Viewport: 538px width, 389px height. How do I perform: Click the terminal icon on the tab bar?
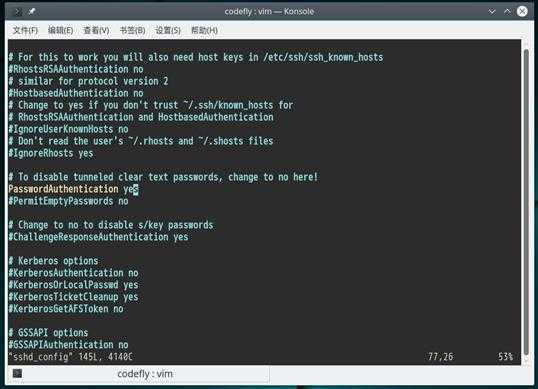(x=17, y=373)
